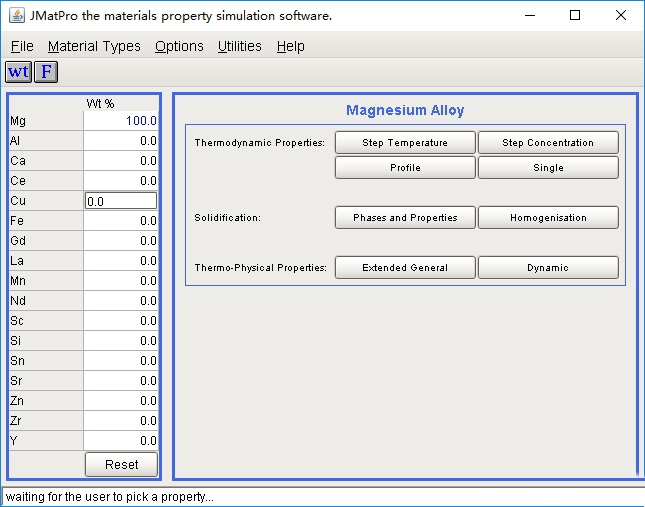This screenshot has height=507, width=645.
Task: Minimize the JMatPro window
Action: 530,16
